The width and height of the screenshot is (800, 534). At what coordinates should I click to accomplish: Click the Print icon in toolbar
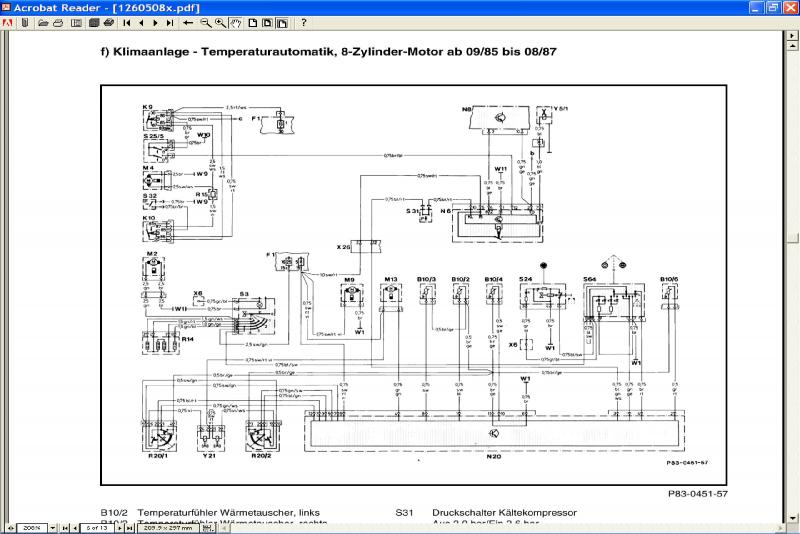pyautogui.click(x=58, y=22)
